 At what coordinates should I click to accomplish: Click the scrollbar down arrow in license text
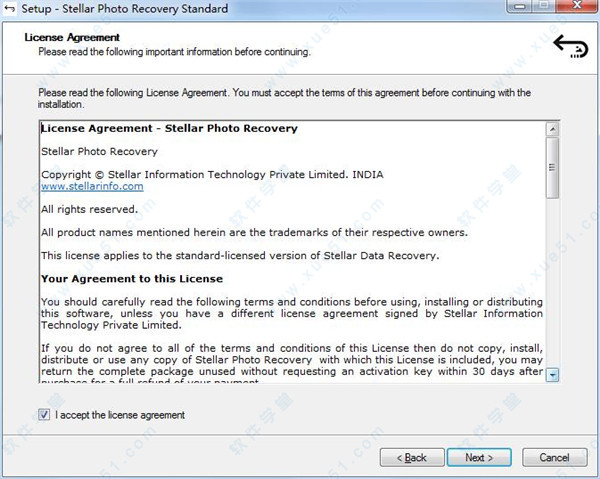552,374
